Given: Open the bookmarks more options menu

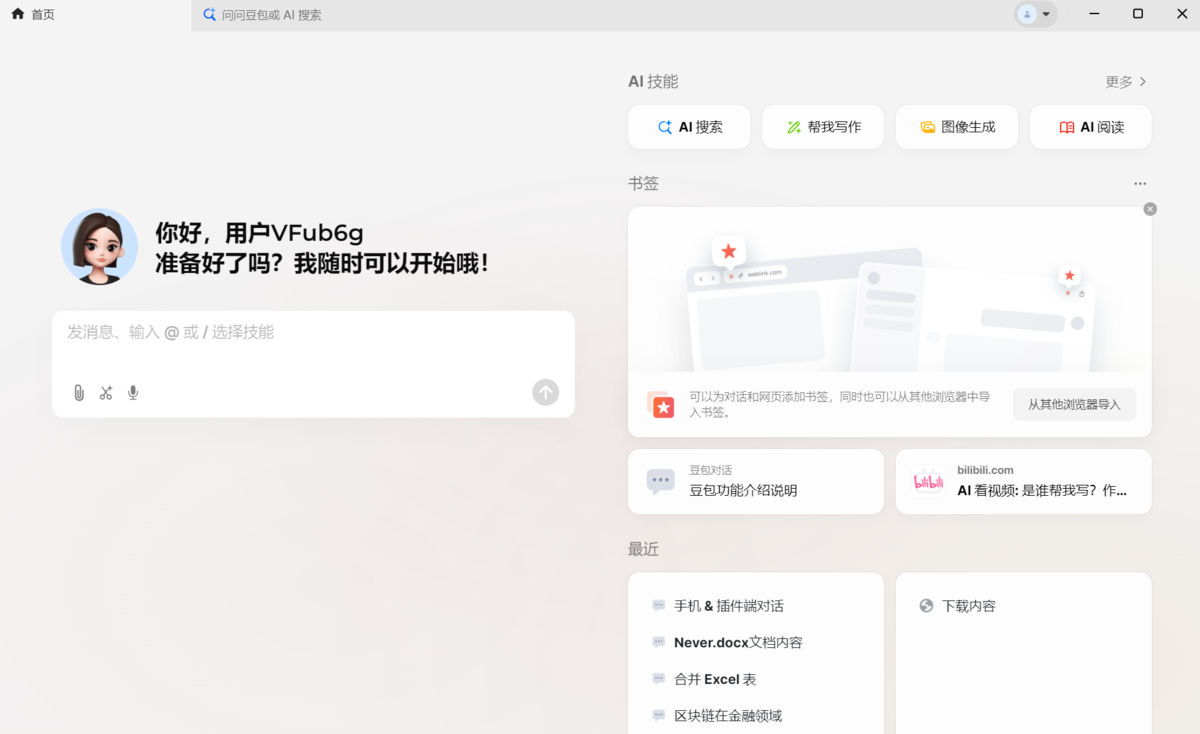Looking at the screenshot, I should click(x=1140, y=183).
